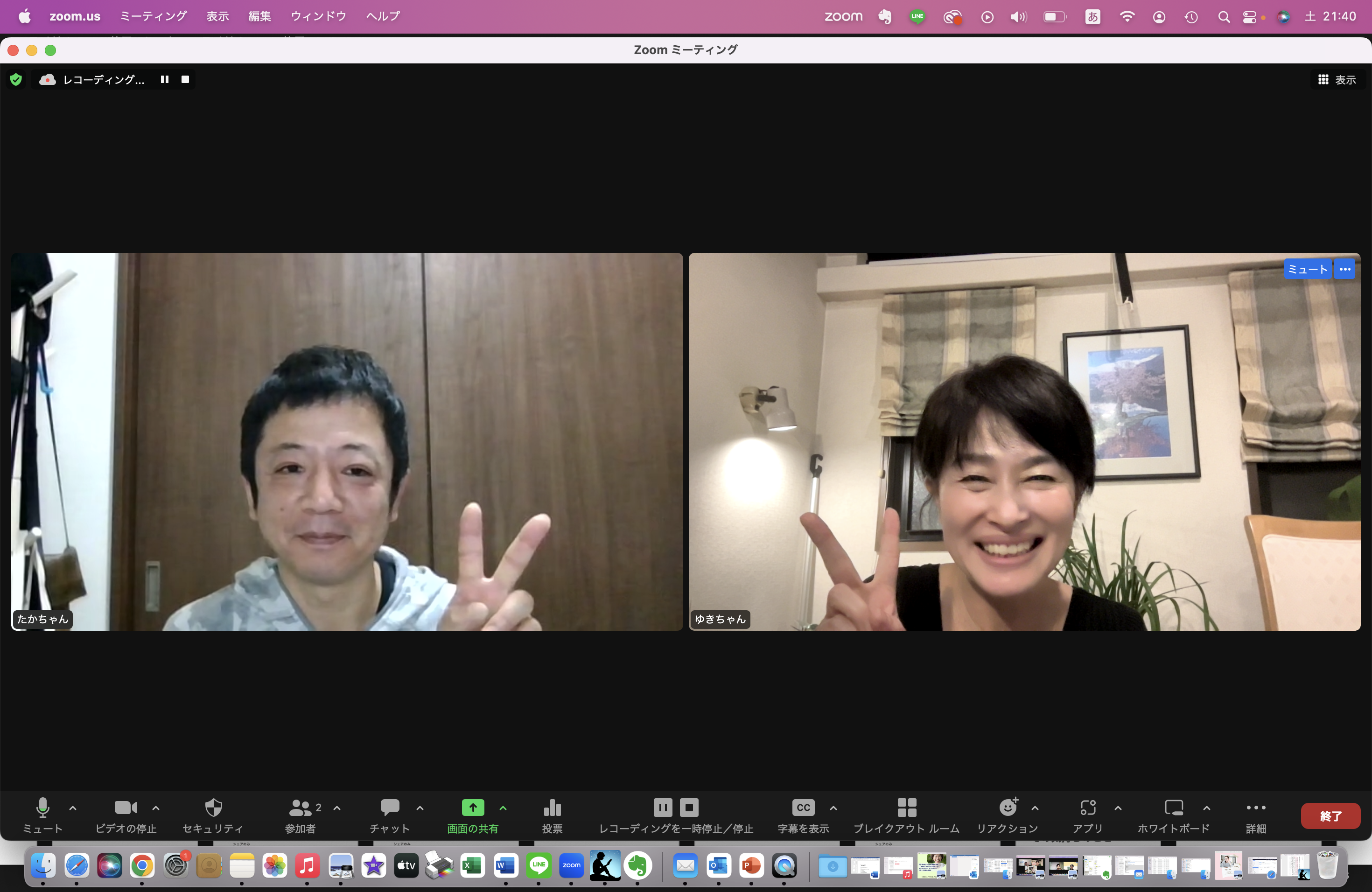
Task: Open the Polls bar-chart icon
Action: click(552, 808)
